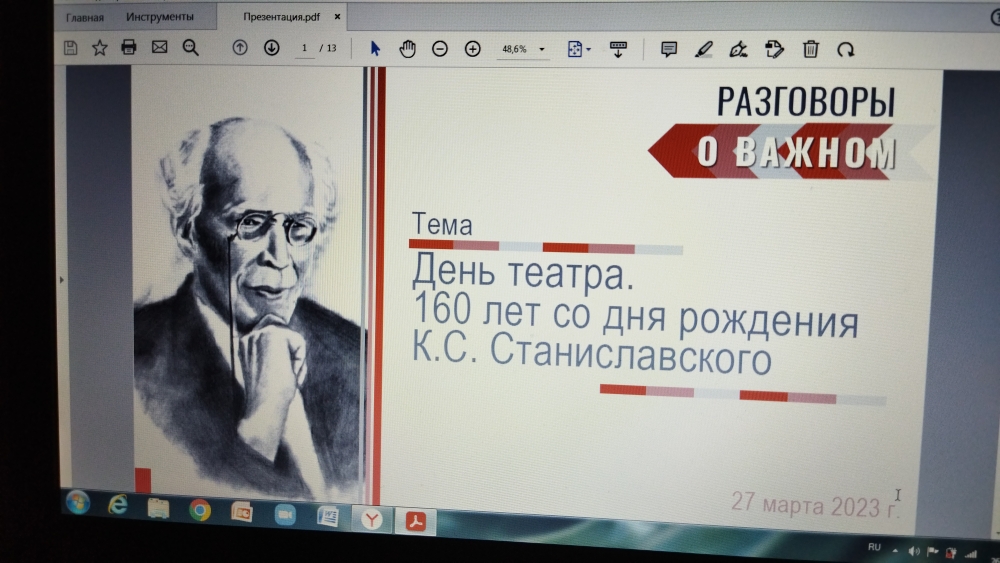Zoom out with the minus circle
The height and width of the screenshot is (563, 1000).
tap(439, 49)
